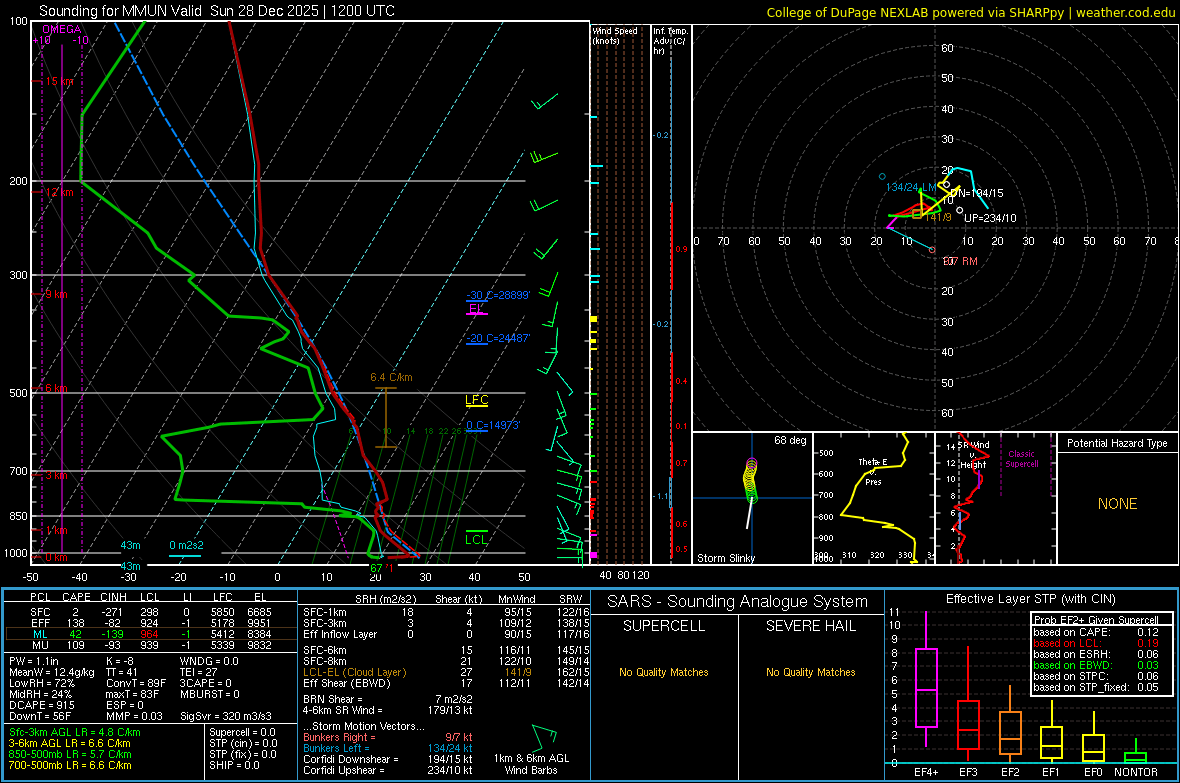
Task: Click the '0 m2s2' inflow label
Action: click(186, 545)
